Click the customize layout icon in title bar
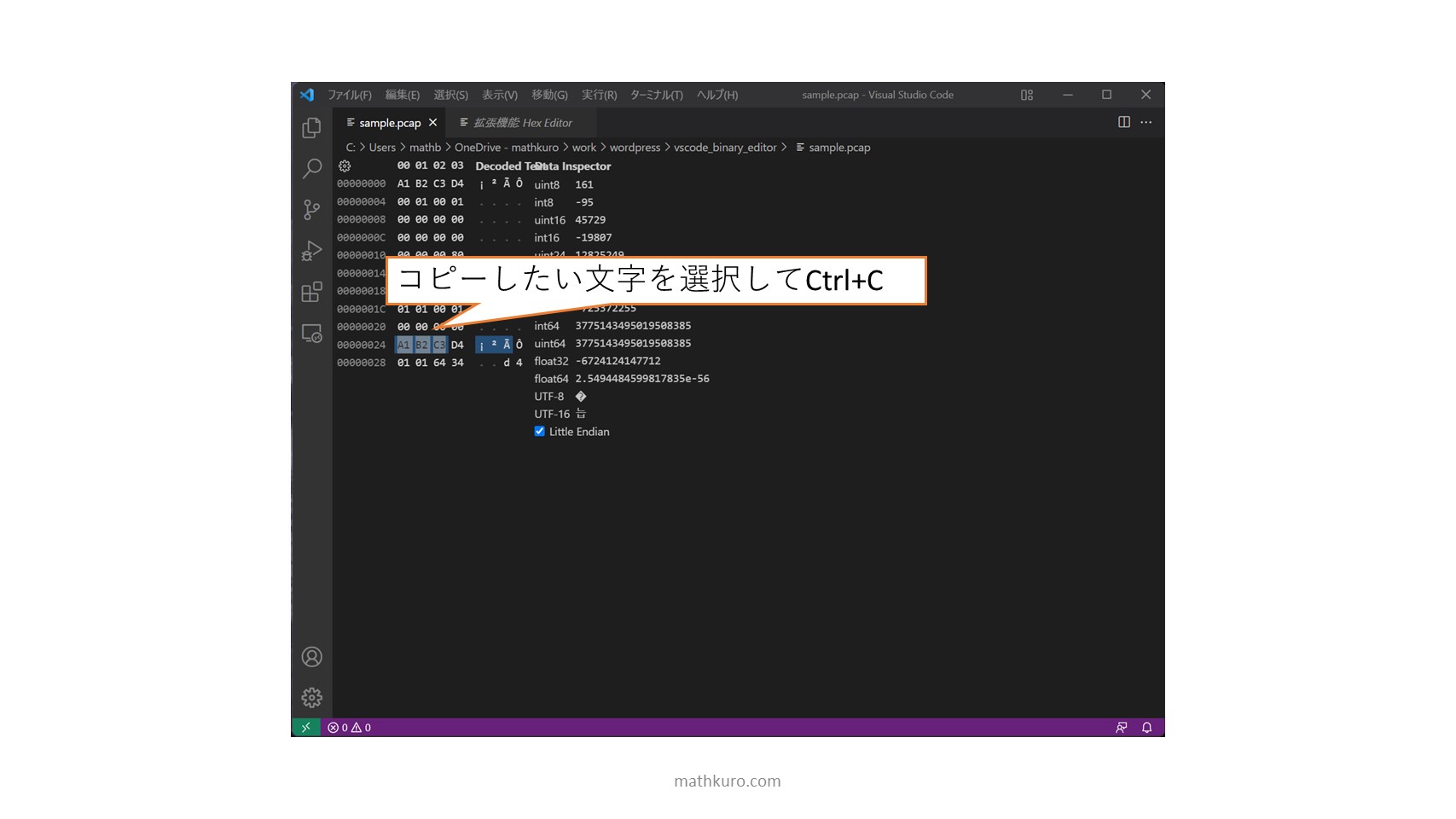 [1027, 95]
